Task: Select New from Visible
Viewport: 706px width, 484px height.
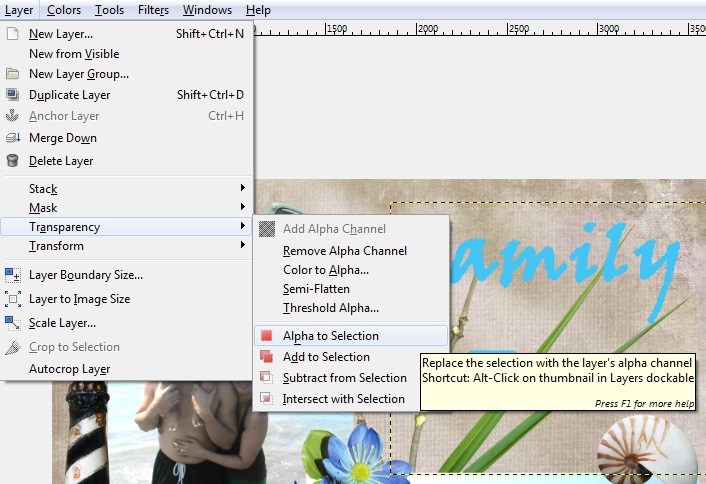Action: (x=126, y=54)
